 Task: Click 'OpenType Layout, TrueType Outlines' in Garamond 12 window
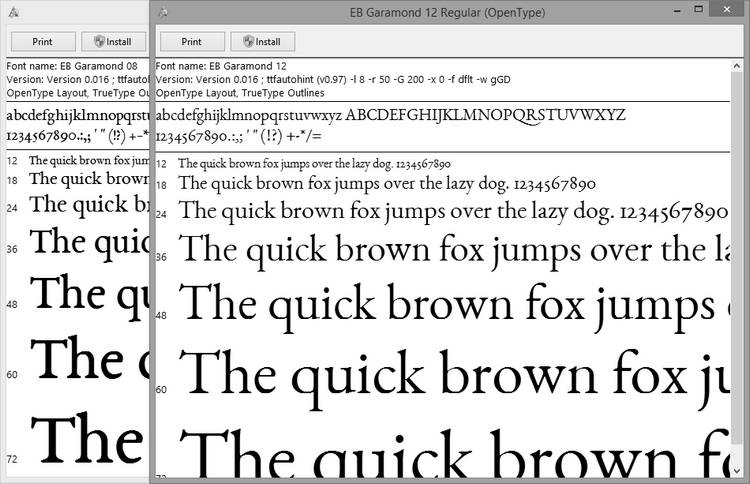240,93
